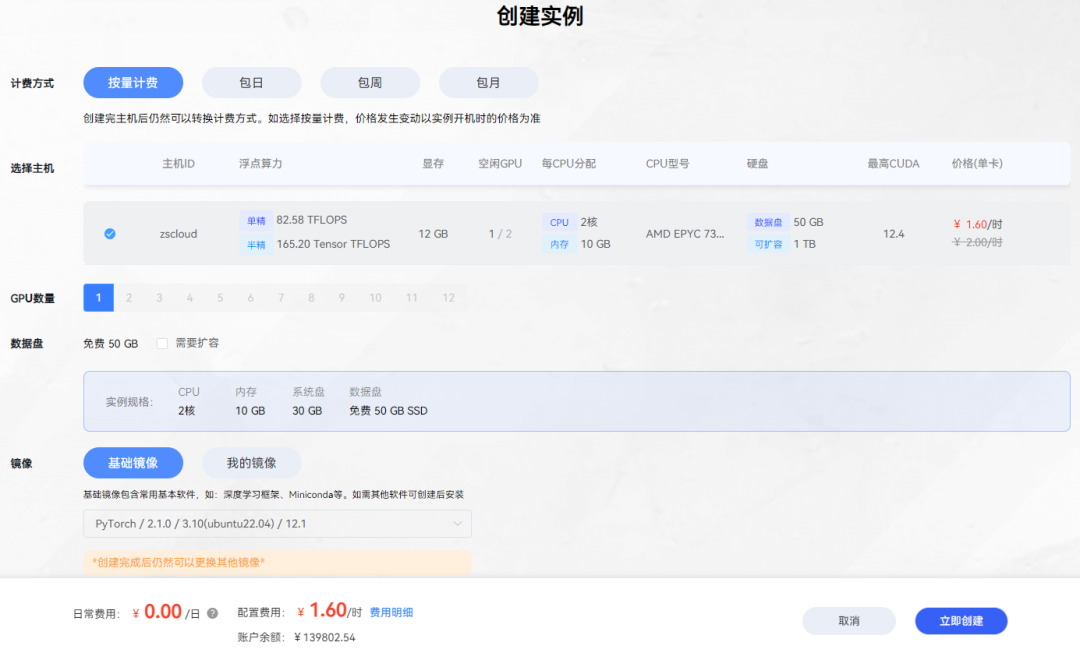Click the image dropdown chevron arrow
1080x660 pixels.
coord(457,524)
